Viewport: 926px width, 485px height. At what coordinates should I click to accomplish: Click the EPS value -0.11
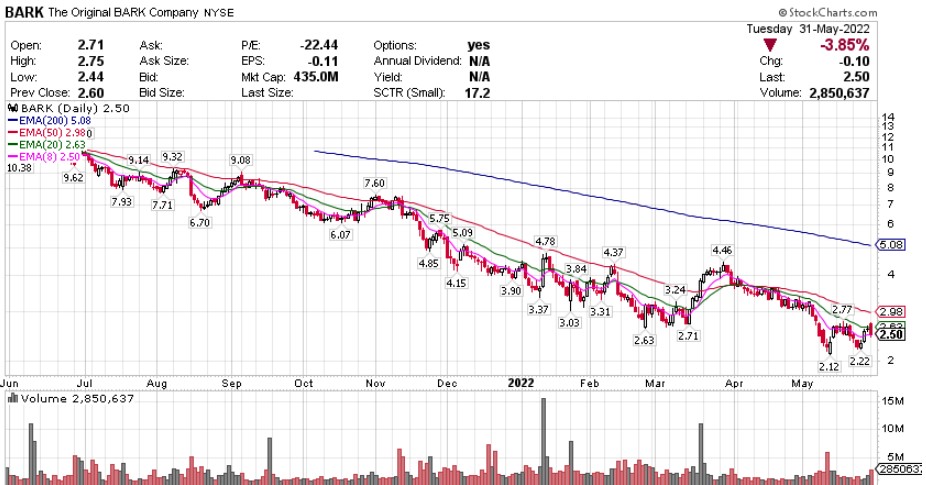click(x=324, y=61)
